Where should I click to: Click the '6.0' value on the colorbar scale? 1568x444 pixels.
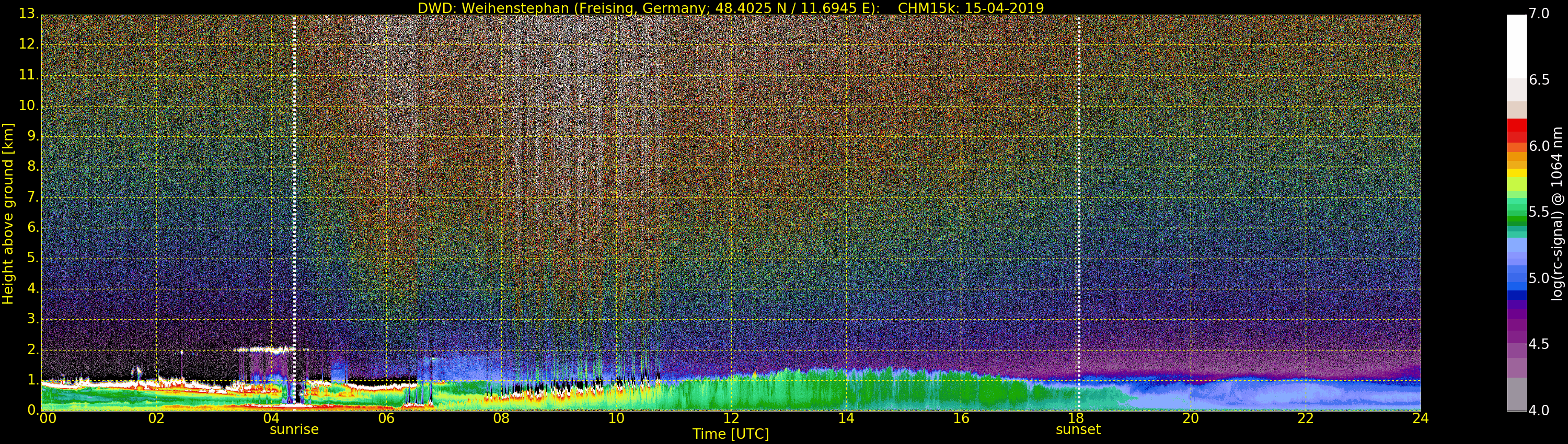coord(1539,146)
